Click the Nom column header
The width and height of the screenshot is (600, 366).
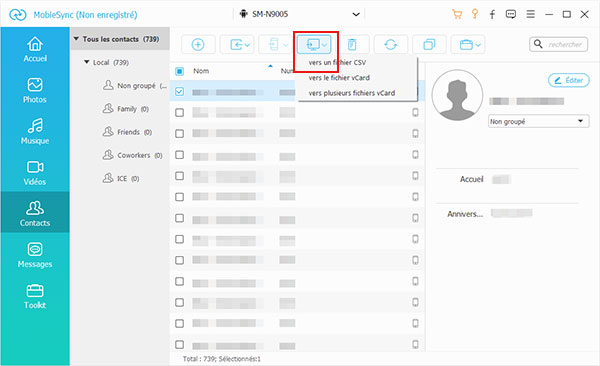(x=201, y=71)
